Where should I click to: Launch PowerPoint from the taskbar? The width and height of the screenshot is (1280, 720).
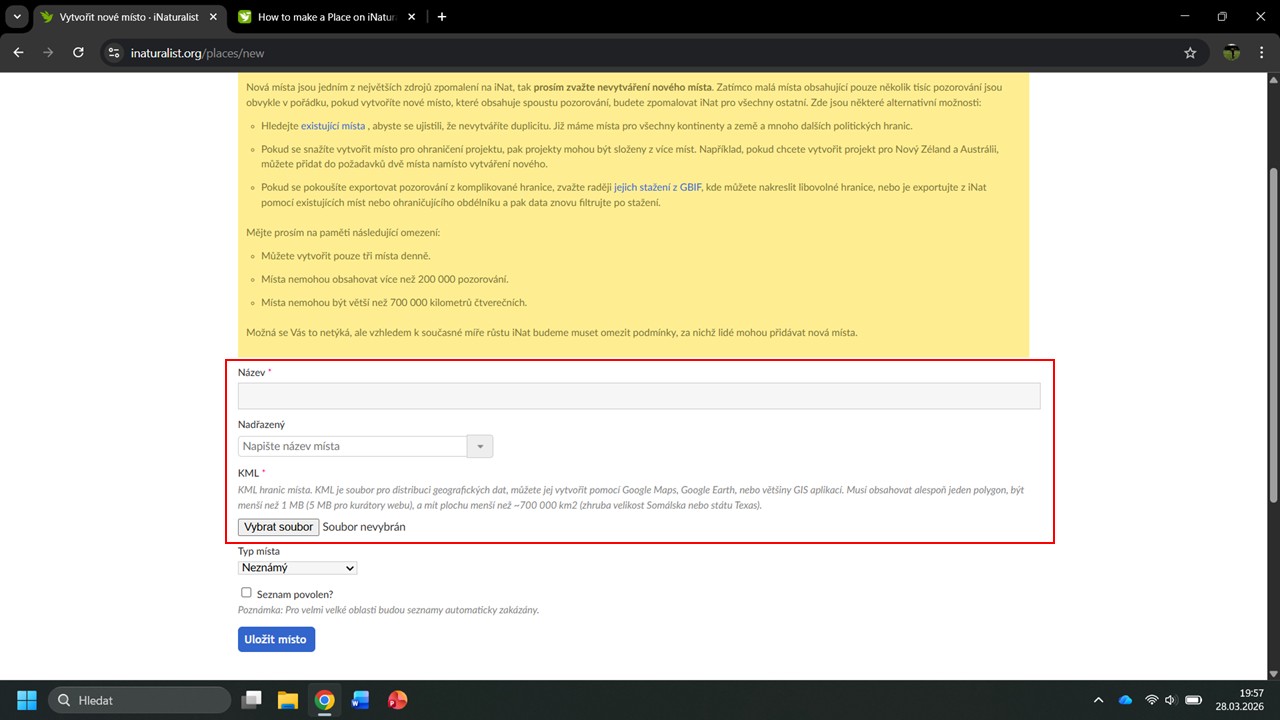point(397,700)
